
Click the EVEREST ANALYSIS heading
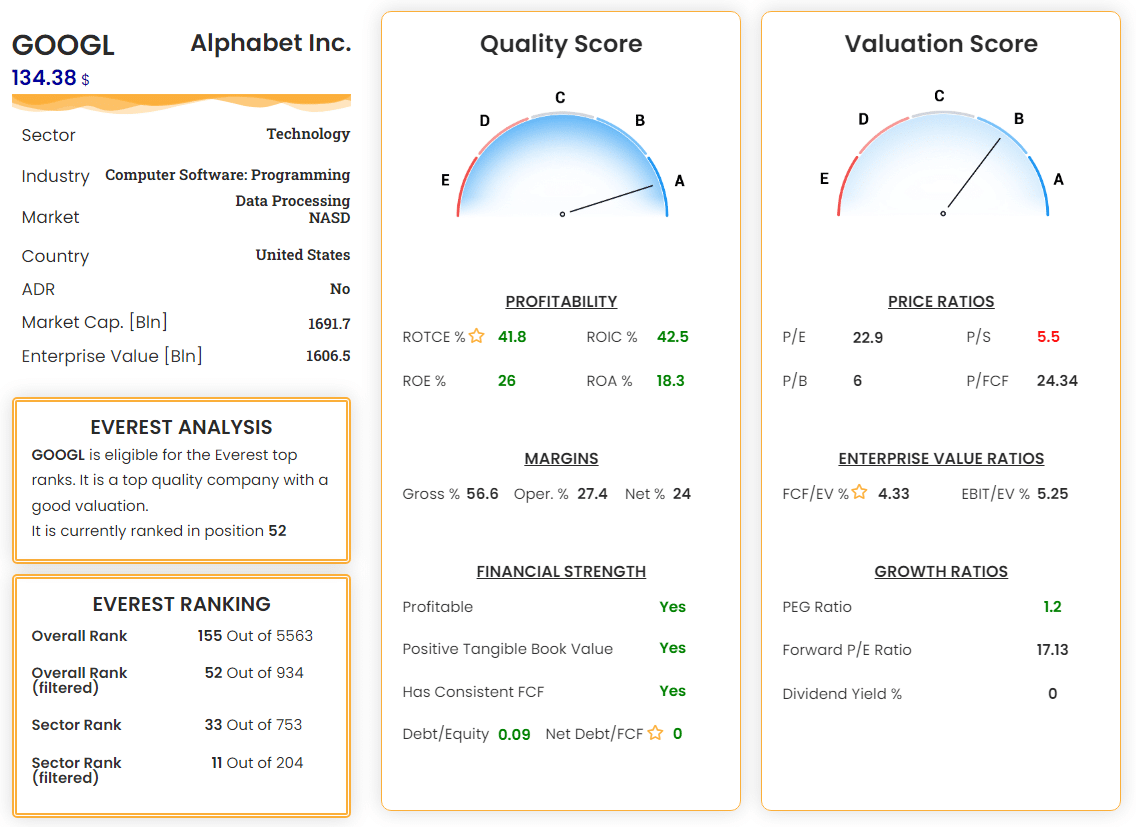pos(181,428)
